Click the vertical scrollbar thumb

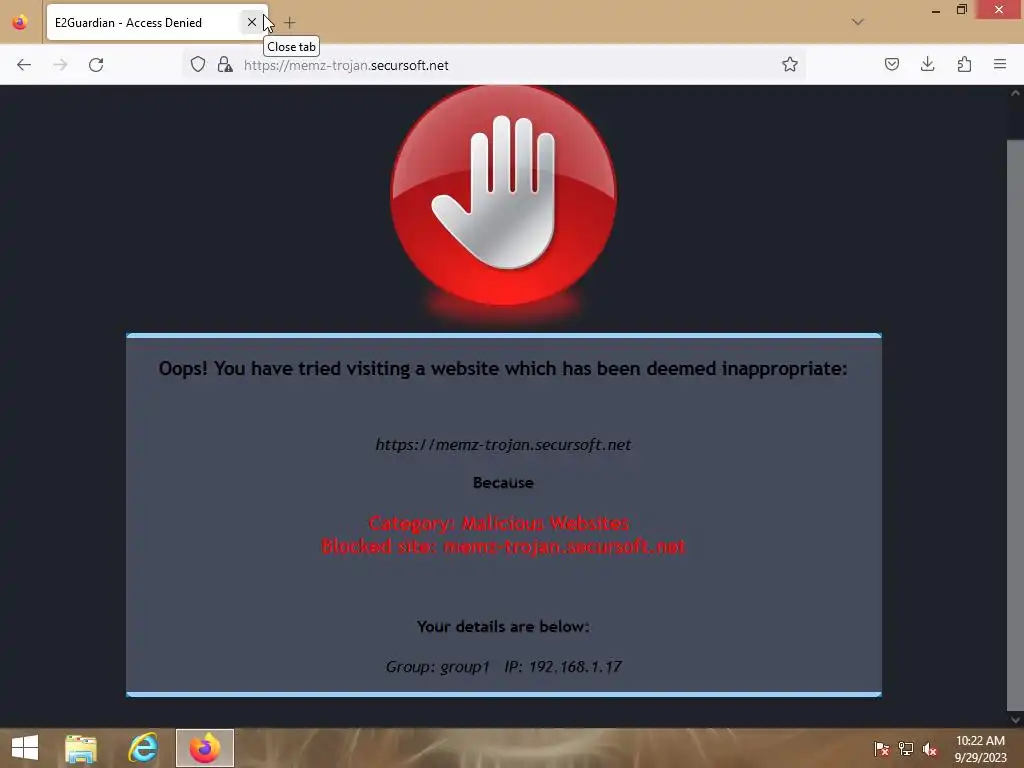click(x=1015, y=424)
